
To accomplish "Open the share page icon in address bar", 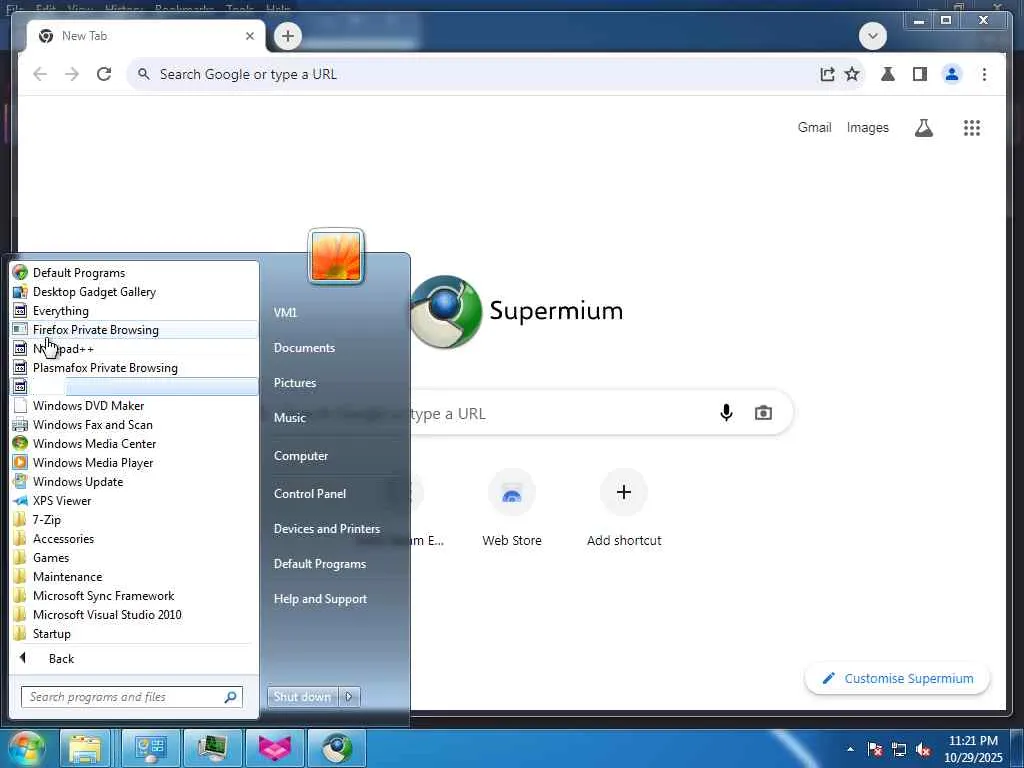I will tap(827, 74).
